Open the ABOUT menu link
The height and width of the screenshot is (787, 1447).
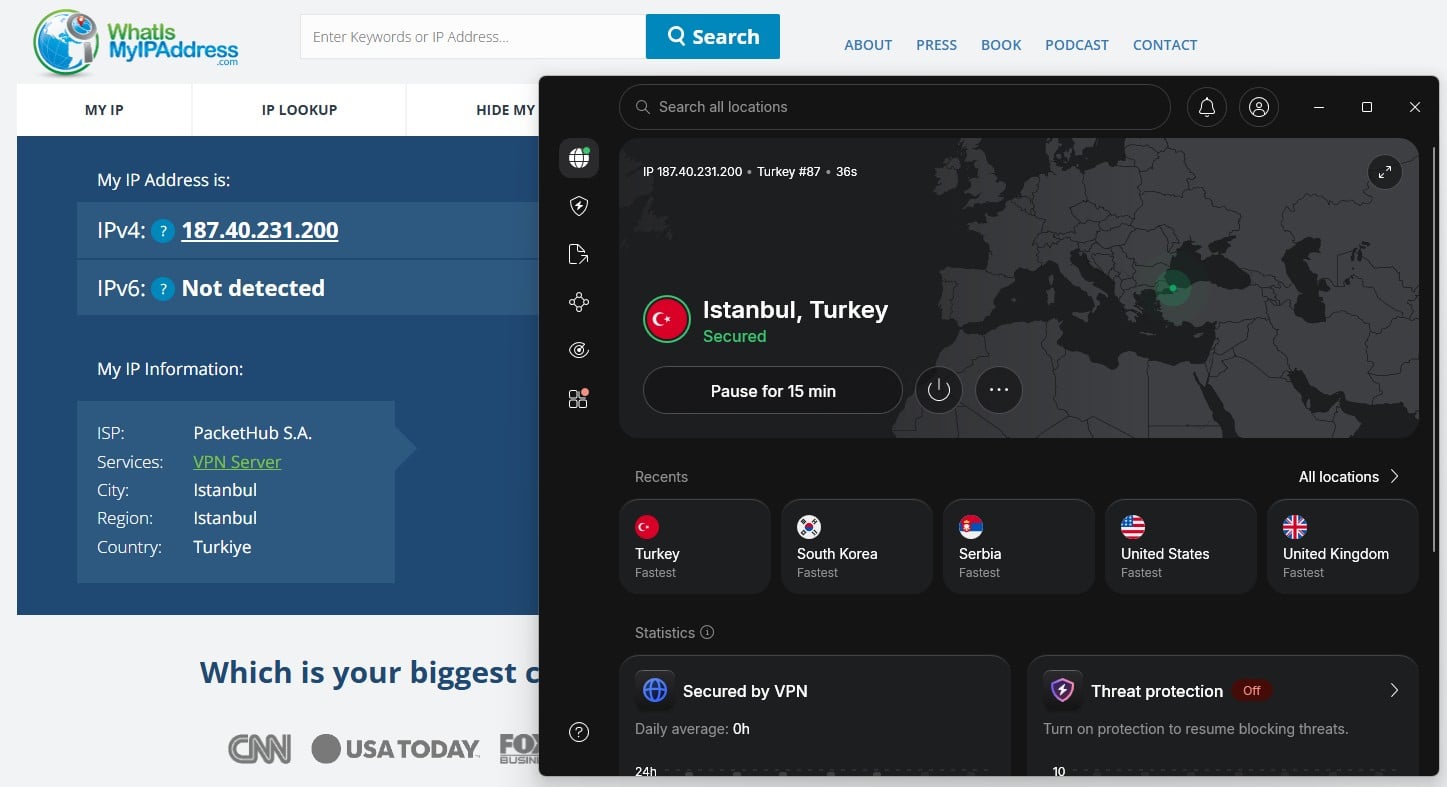868,45
